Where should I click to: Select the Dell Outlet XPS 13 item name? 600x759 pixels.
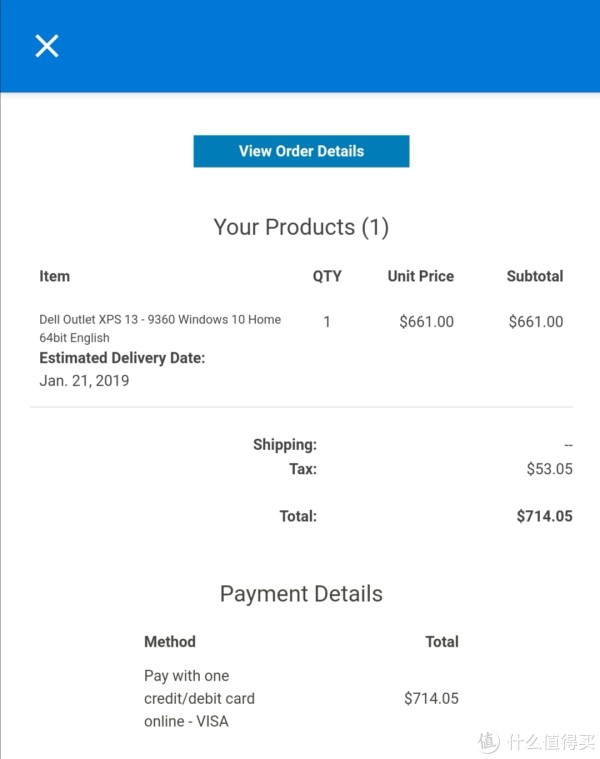click(160, 329)
